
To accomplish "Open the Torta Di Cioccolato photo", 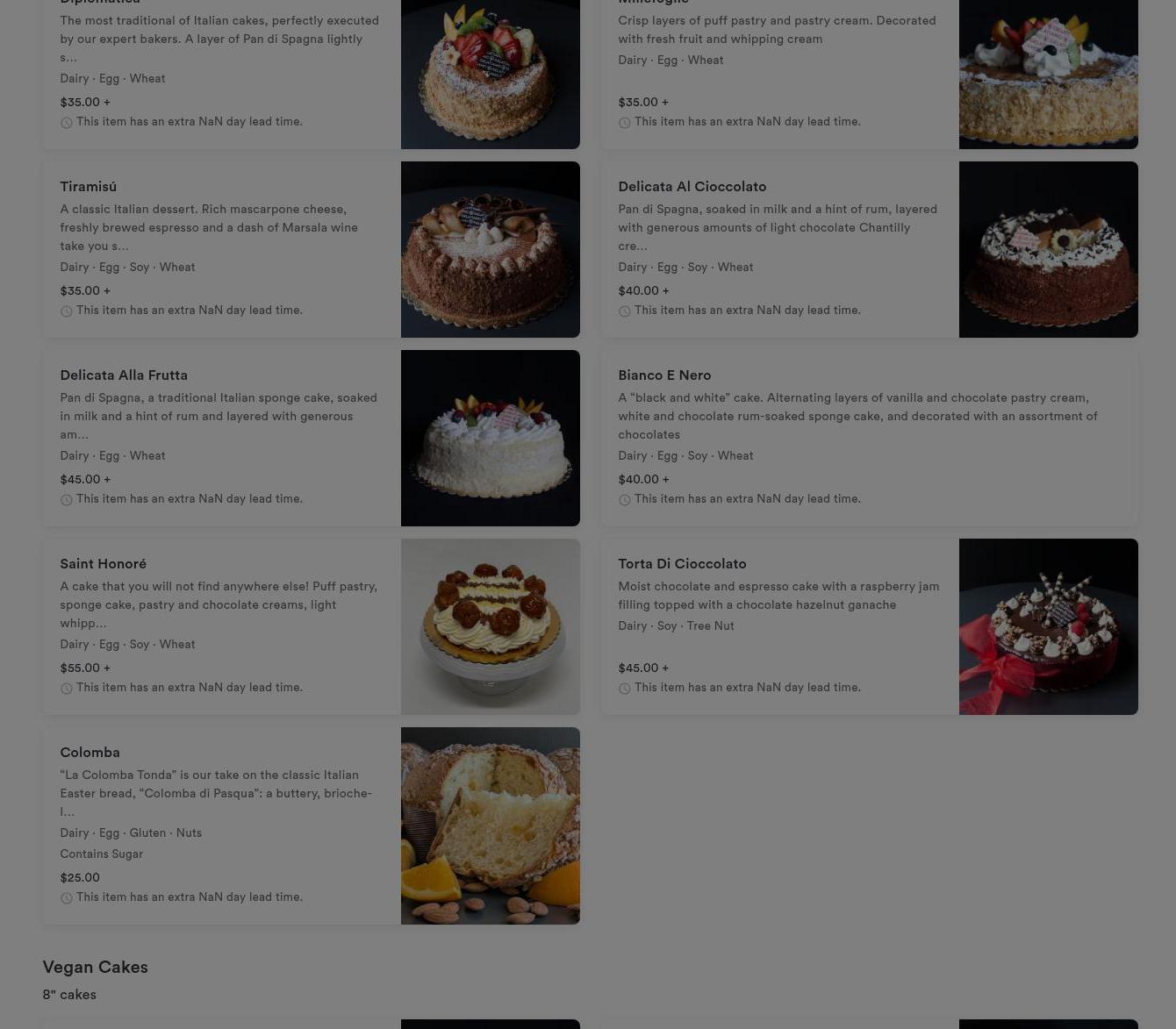I will [1048, 626].
